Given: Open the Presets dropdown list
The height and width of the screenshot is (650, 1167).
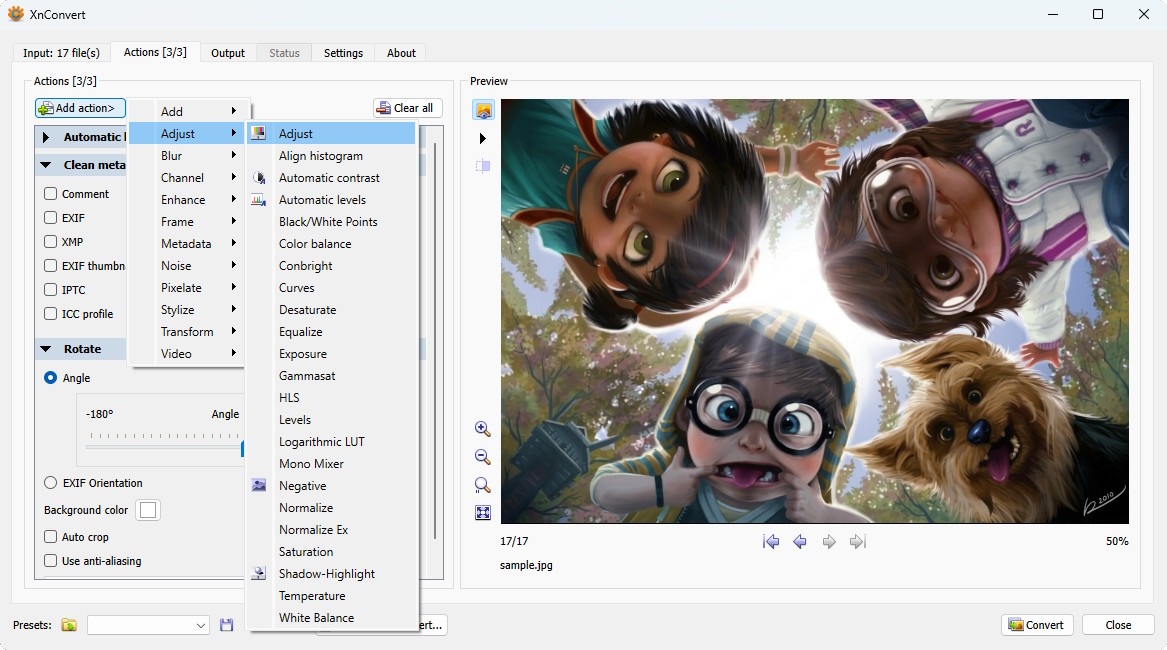Looking at the screenshot, I should coord(148,625).
